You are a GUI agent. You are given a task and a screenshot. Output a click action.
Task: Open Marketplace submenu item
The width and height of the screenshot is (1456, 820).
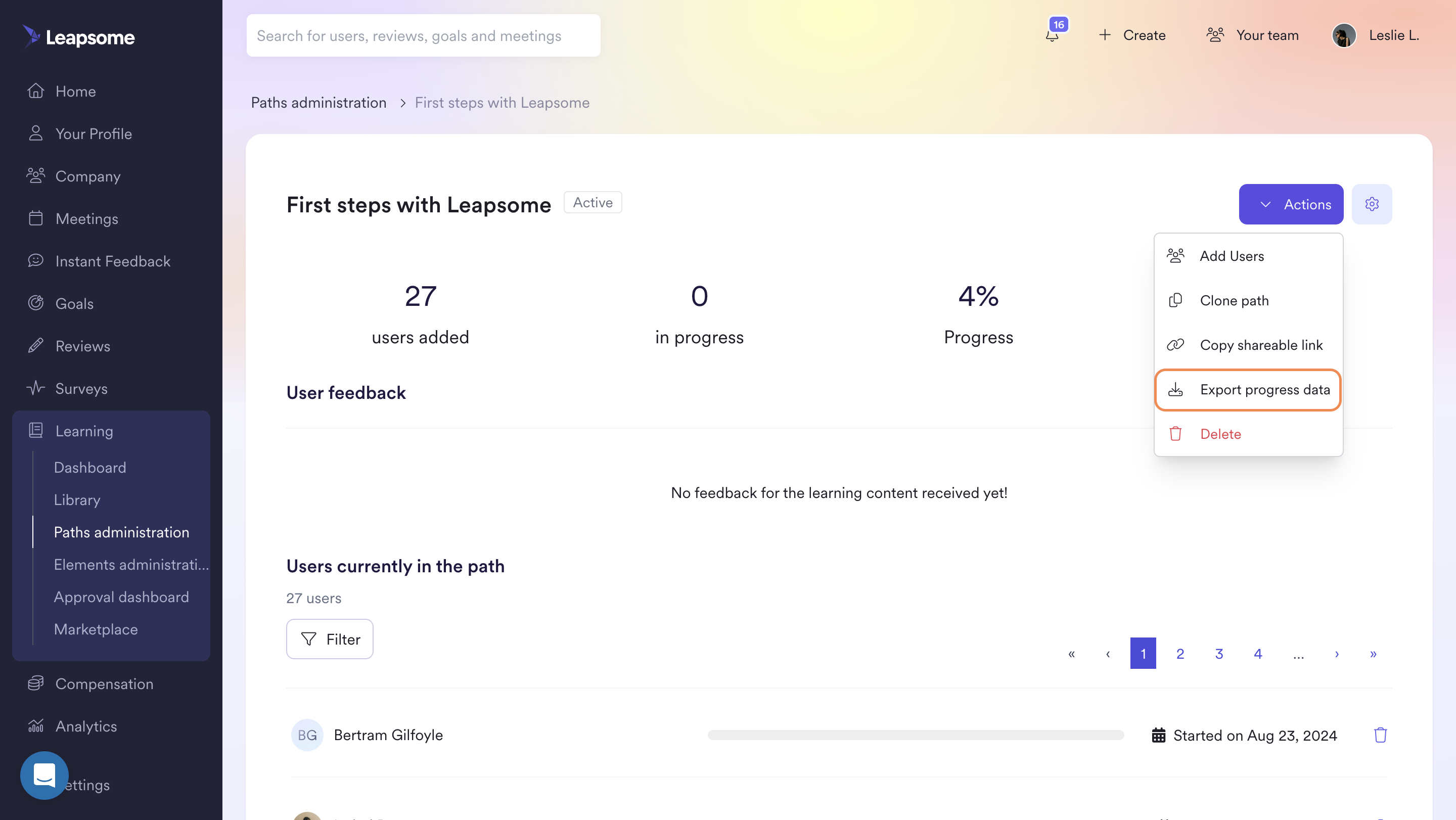pos(96,628)
